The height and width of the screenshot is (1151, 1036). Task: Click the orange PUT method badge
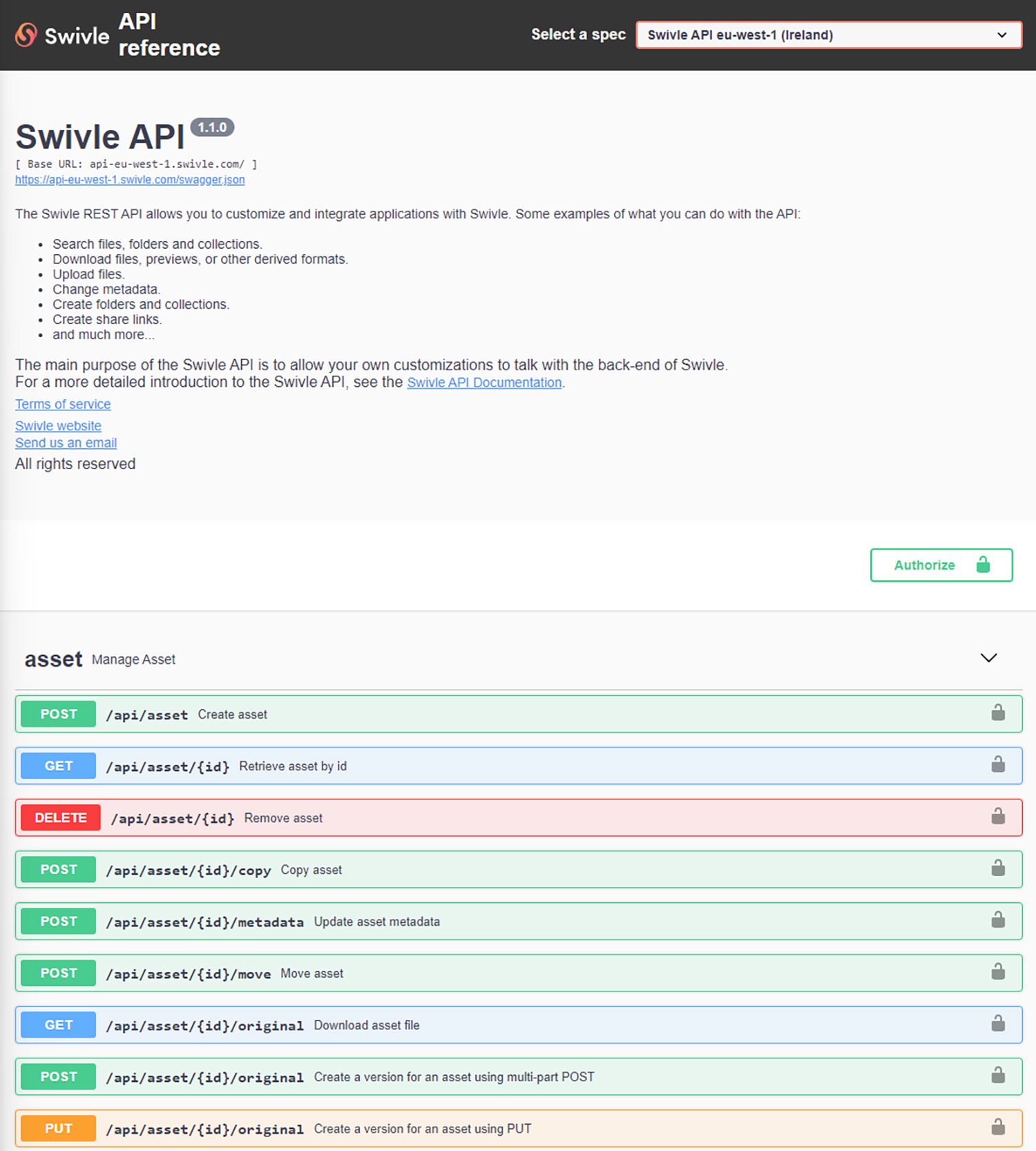click(x=59, y=1128)
